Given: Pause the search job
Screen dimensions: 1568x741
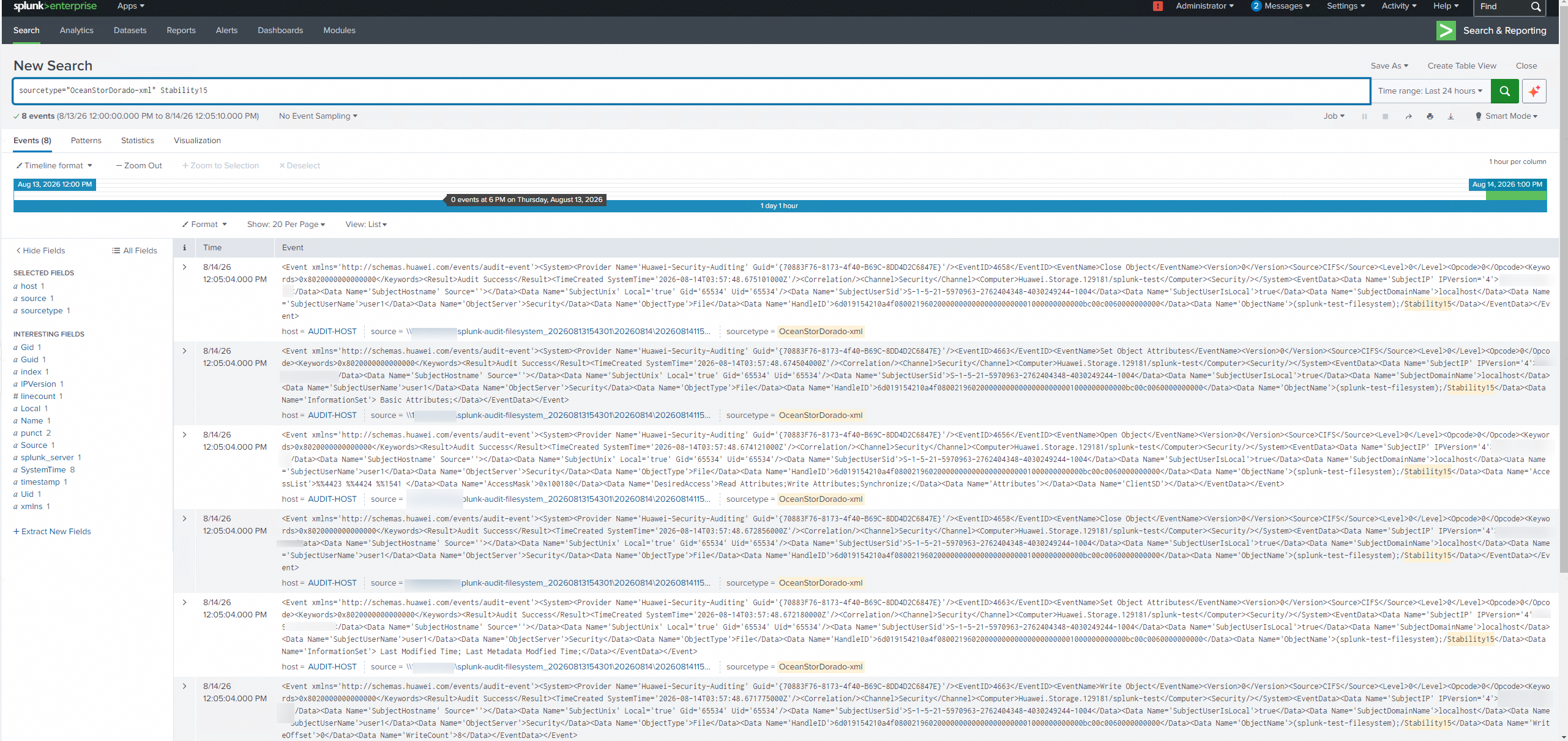Looking at the screenshot, I should pyautogui.click(x=1364, y=116).
